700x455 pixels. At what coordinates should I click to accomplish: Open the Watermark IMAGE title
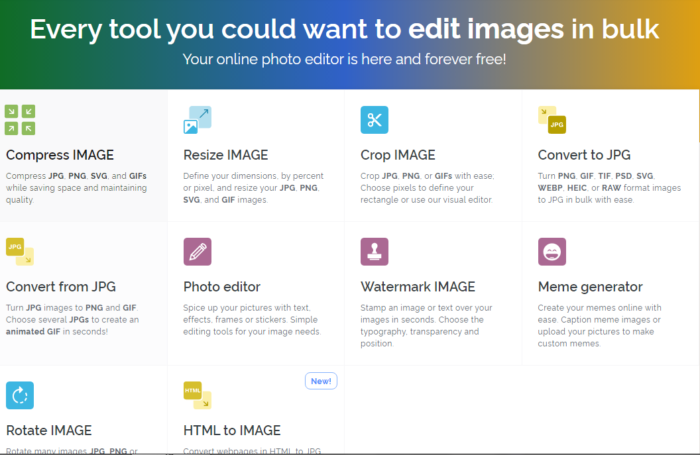point(418,287)
